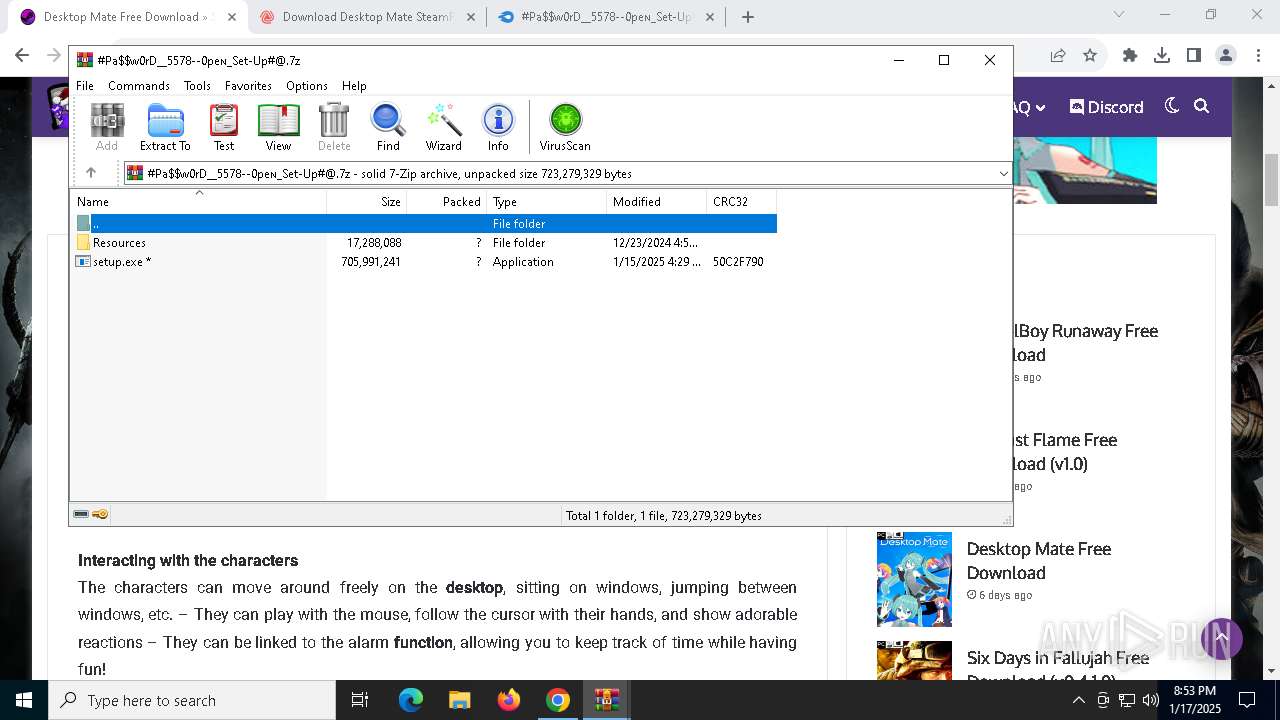The height and width of the screenshot is (720, 1280).
Task: Open Chrome extensions puzzle icon
Action: 1130,56
